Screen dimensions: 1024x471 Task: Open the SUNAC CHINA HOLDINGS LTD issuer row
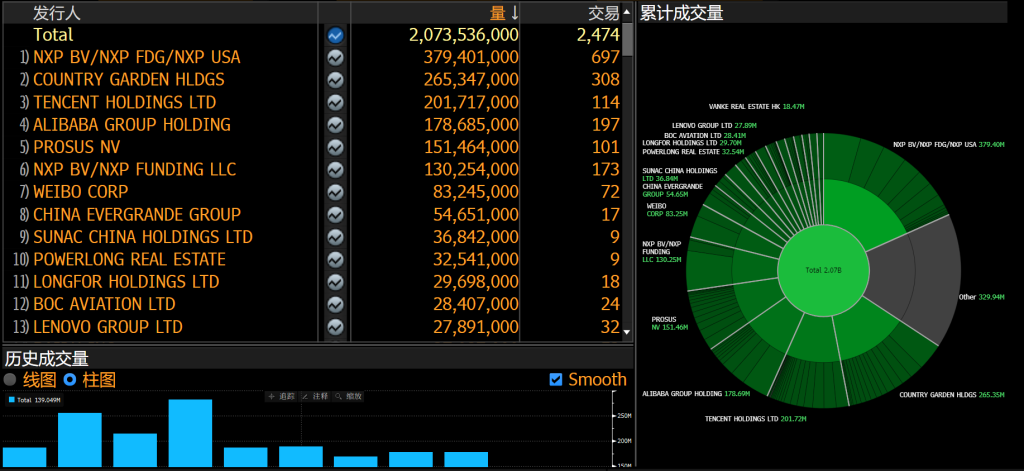142,237
